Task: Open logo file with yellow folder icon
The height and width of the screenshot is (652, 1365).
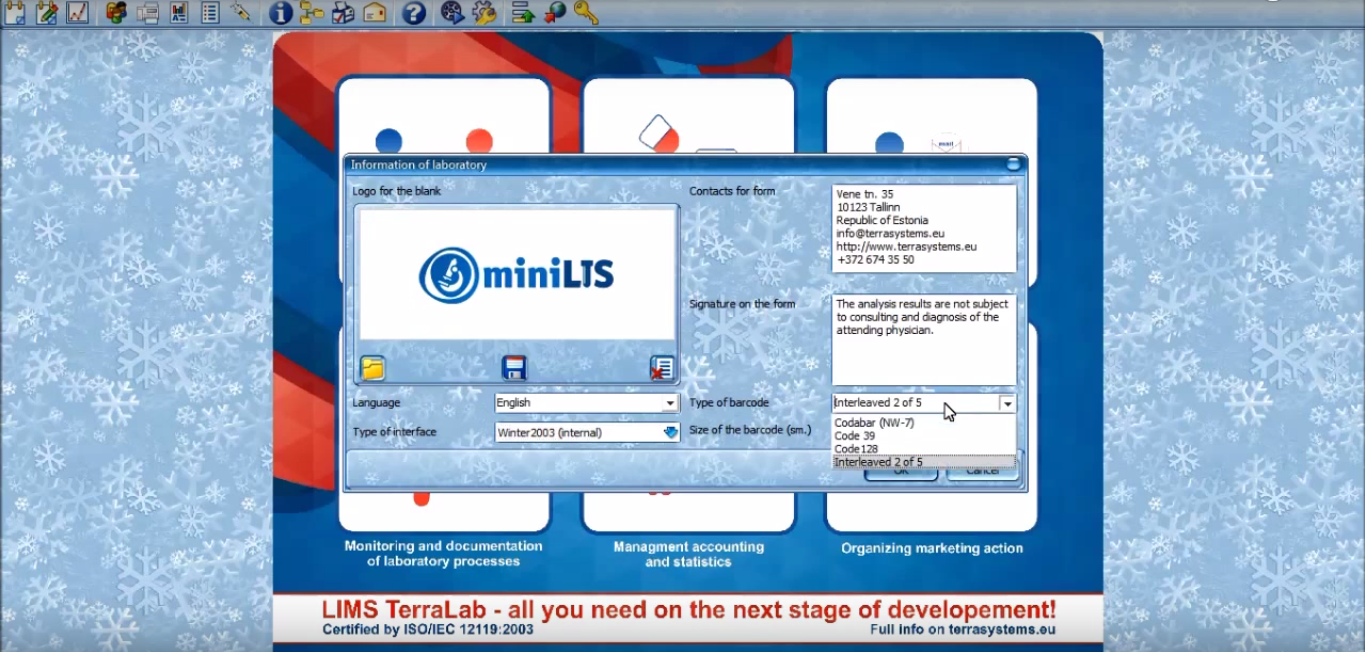Action: (x=373, y=368)
